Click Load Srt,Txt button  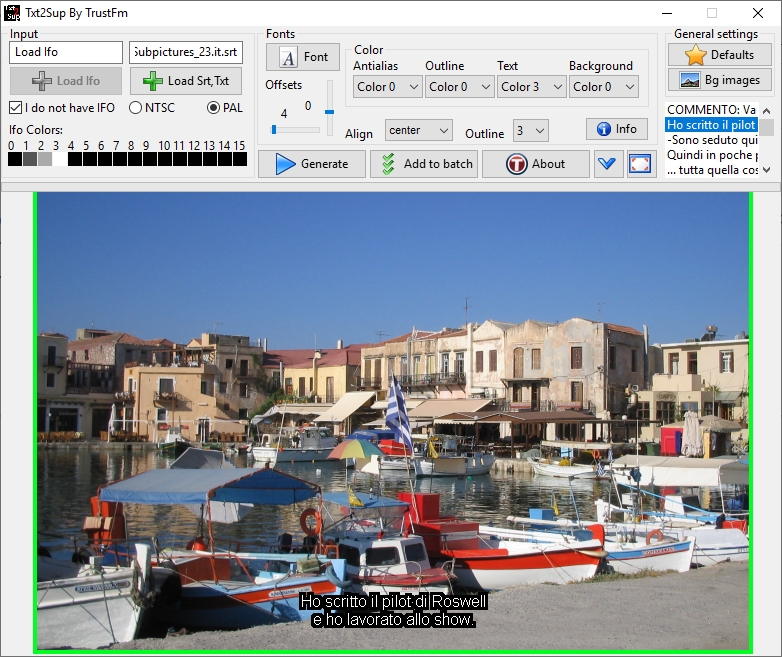186,81
